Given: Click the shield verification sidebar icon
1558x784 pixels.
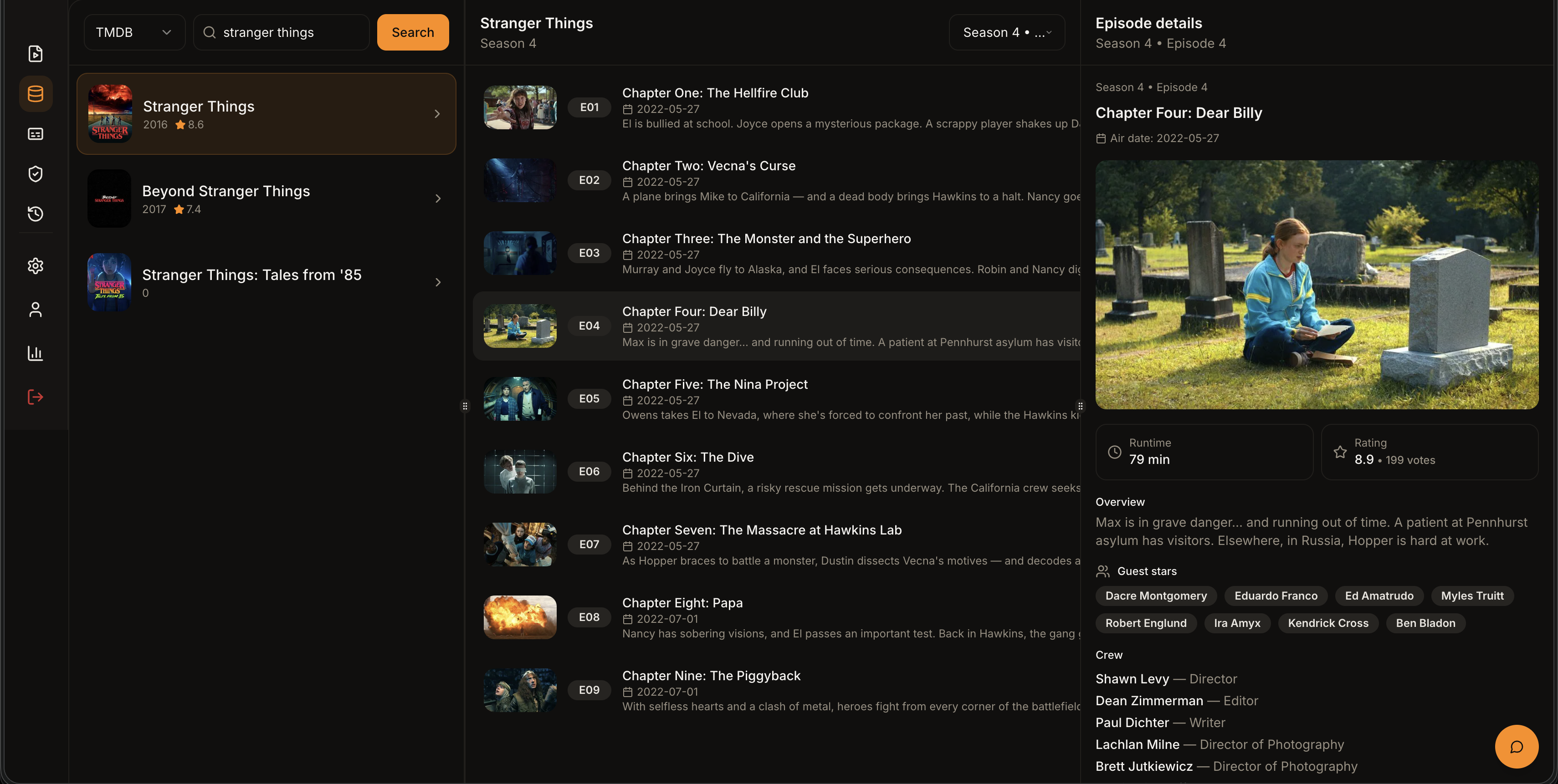Looking at the screenshot, I should point(35,173).
